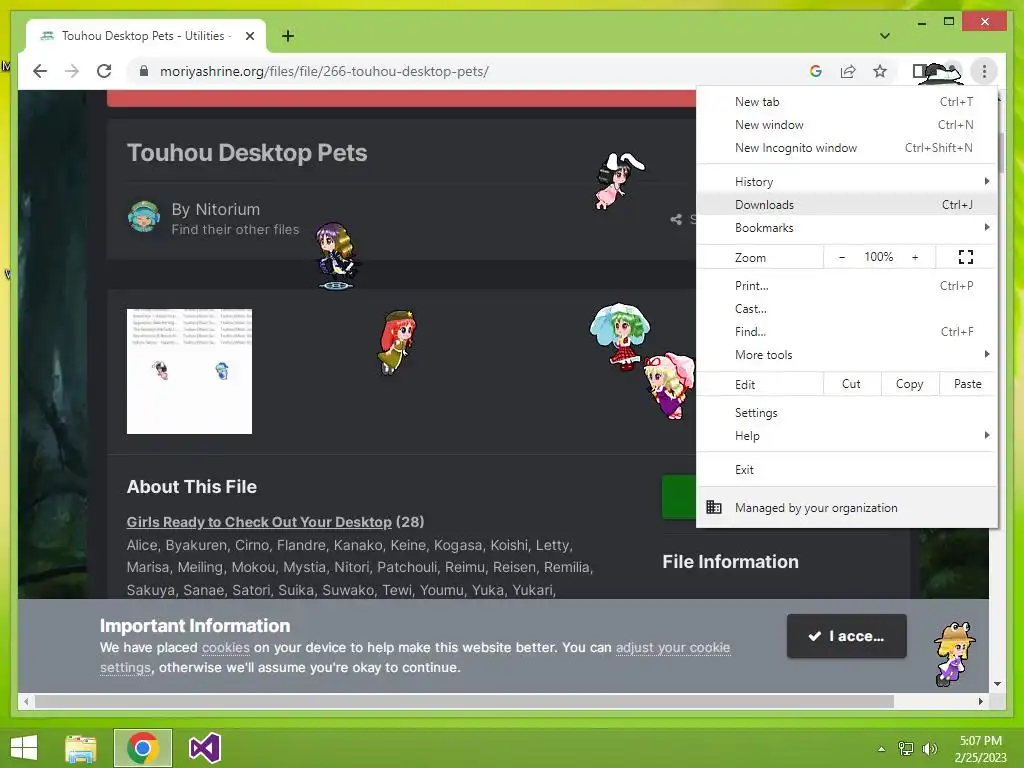Choose Find... in the menu
1024x768 pixels.
point(847,331)
